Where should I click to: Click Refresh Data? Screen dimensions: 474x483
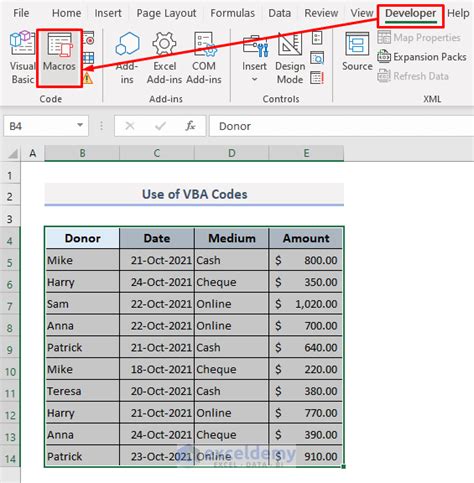(x=413, y=76)
